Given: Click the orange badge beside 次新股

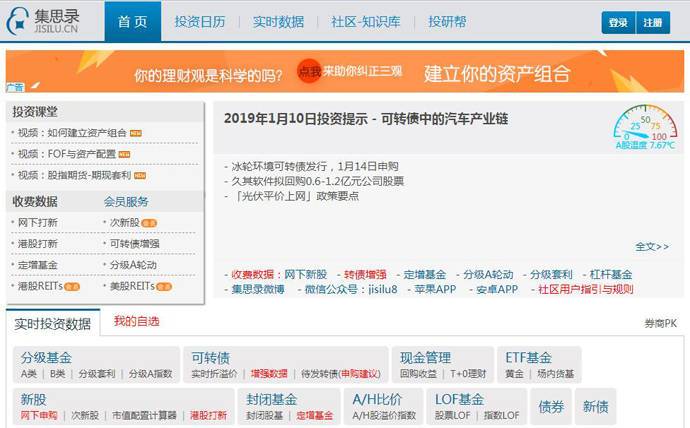Looking at the screenshot, I should tap(149, 223).
